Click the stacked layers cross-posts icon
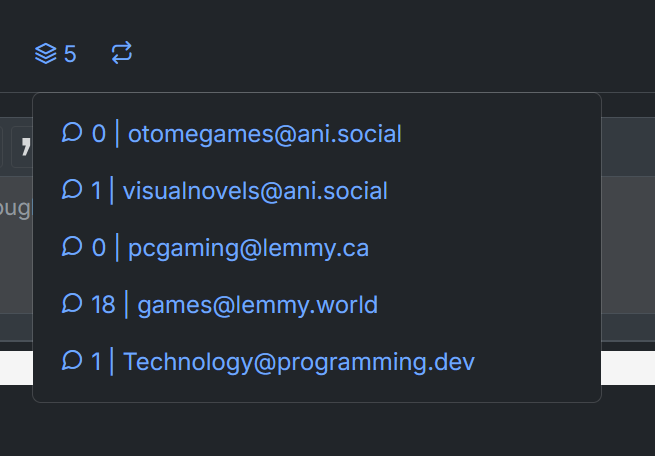The width and height of the screenshot is (655, 456). click(46, 53)
